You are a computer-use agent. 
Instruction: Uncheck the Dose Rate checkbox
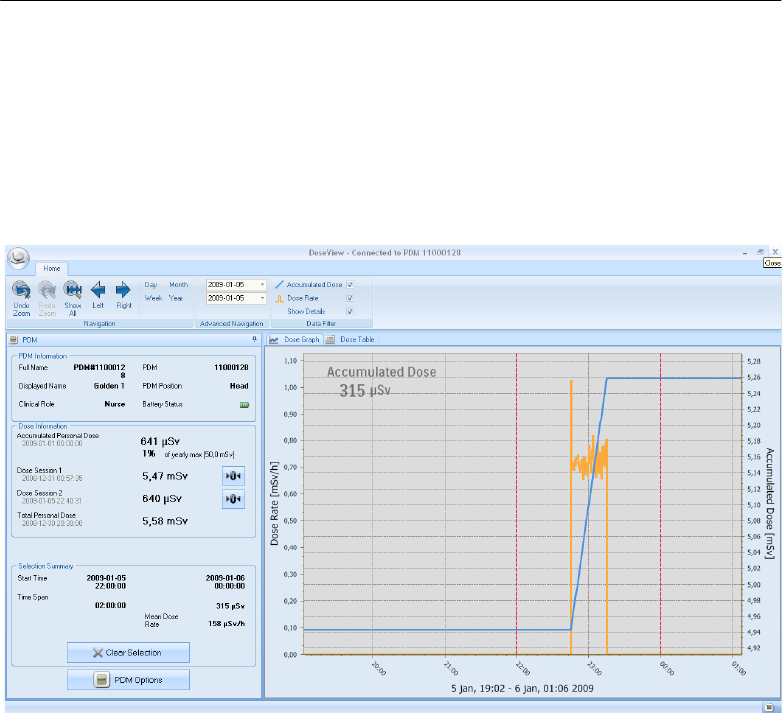[350, 298]
